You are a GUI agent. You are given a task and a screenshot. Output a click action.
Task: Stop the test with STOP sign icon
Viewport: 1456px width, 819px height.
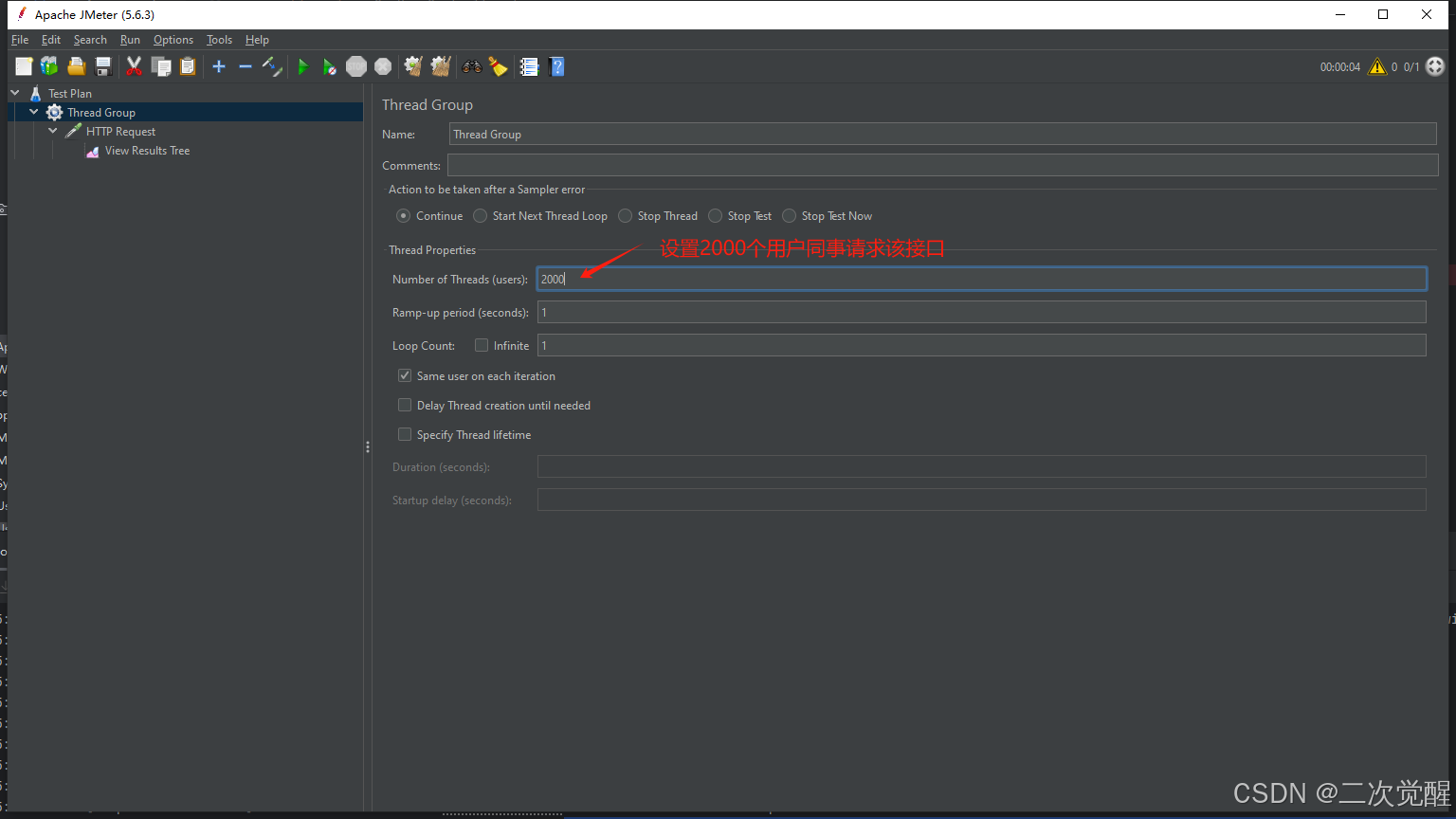click(356, 66)
